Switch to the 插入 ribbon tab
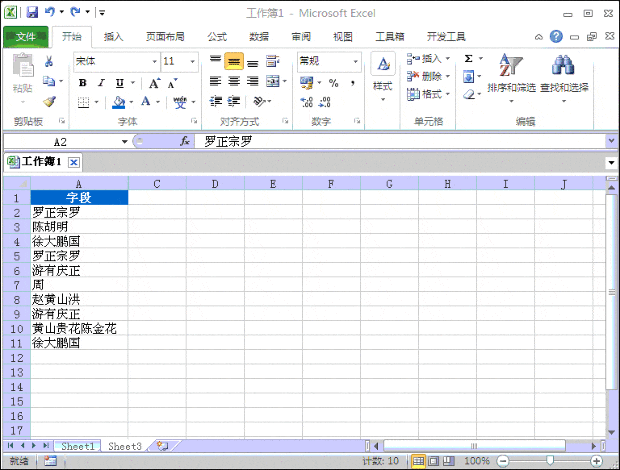Screen dimensions: 620x470 point(113,37)
